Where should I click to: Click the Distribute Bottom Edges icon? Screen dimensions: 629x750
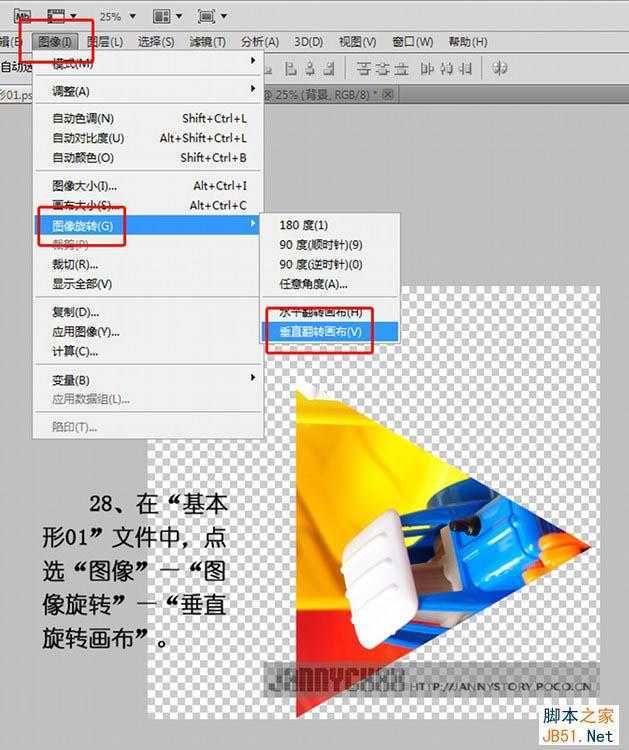pyautogui.click(x=401, y=69)
